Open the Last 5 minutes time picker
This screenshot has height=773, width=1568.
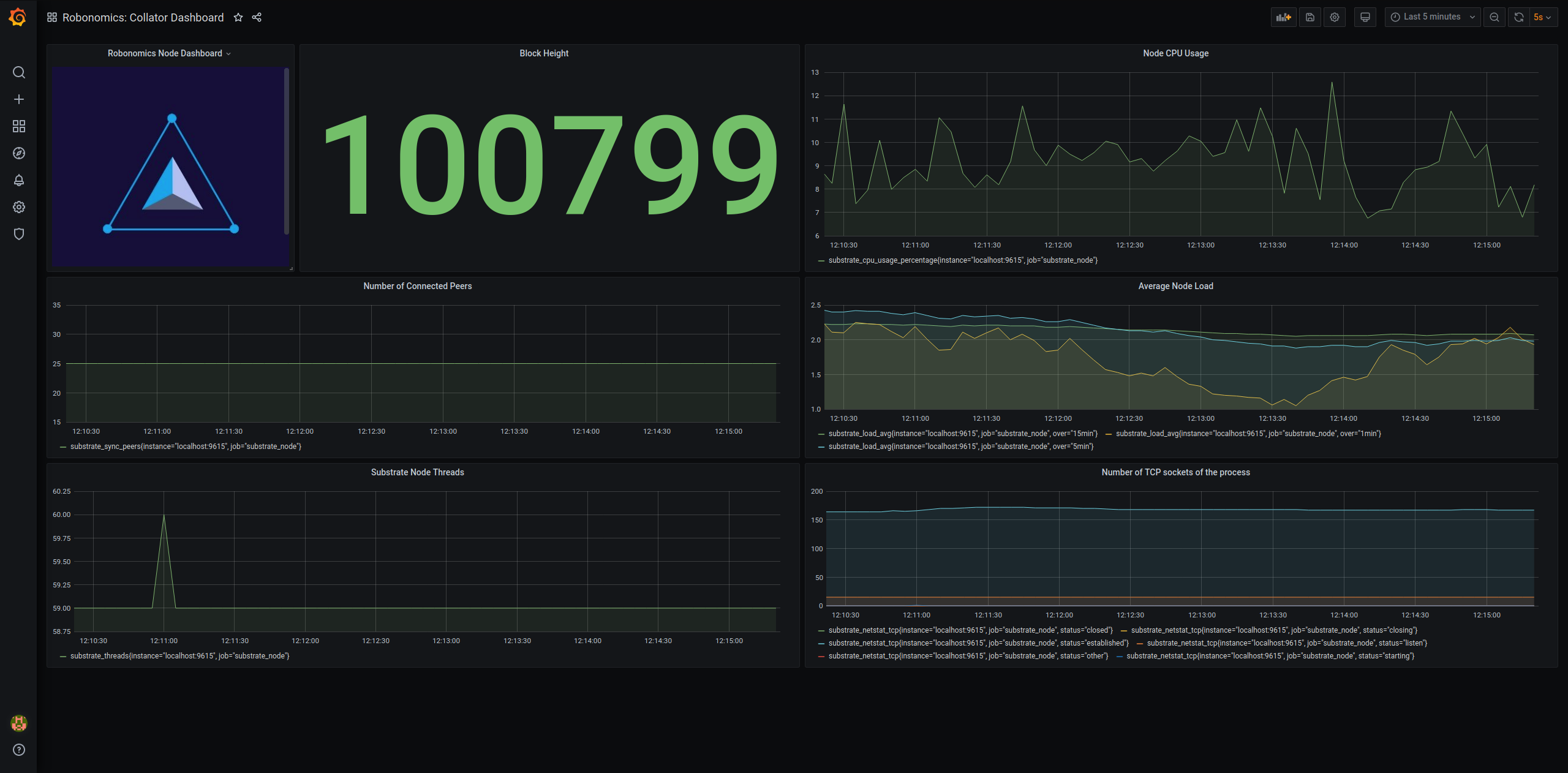1432,17
